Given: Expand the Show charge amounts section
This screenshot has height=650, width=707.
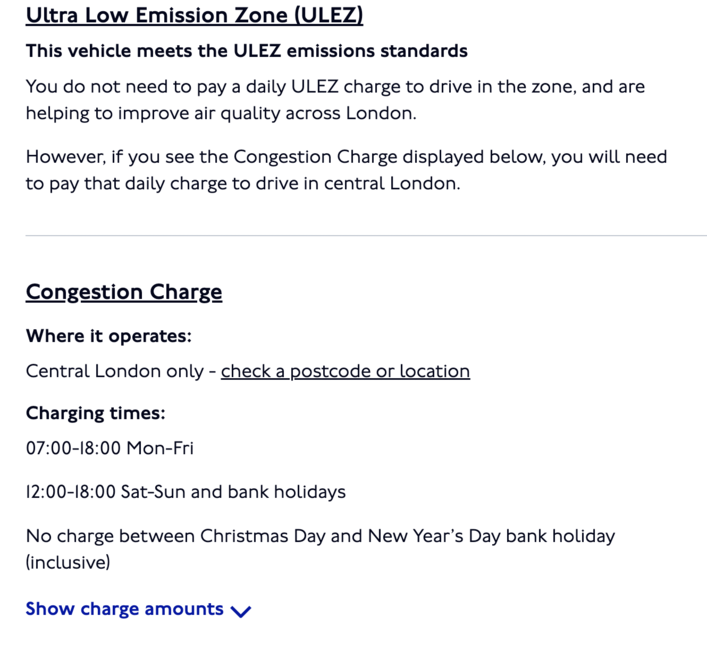Looking at the screenshot, I should coord(138,609).
